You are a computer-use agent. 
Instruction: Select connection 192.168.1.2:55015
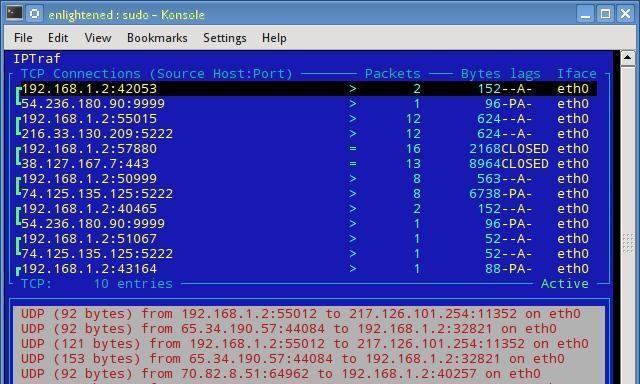89,119
